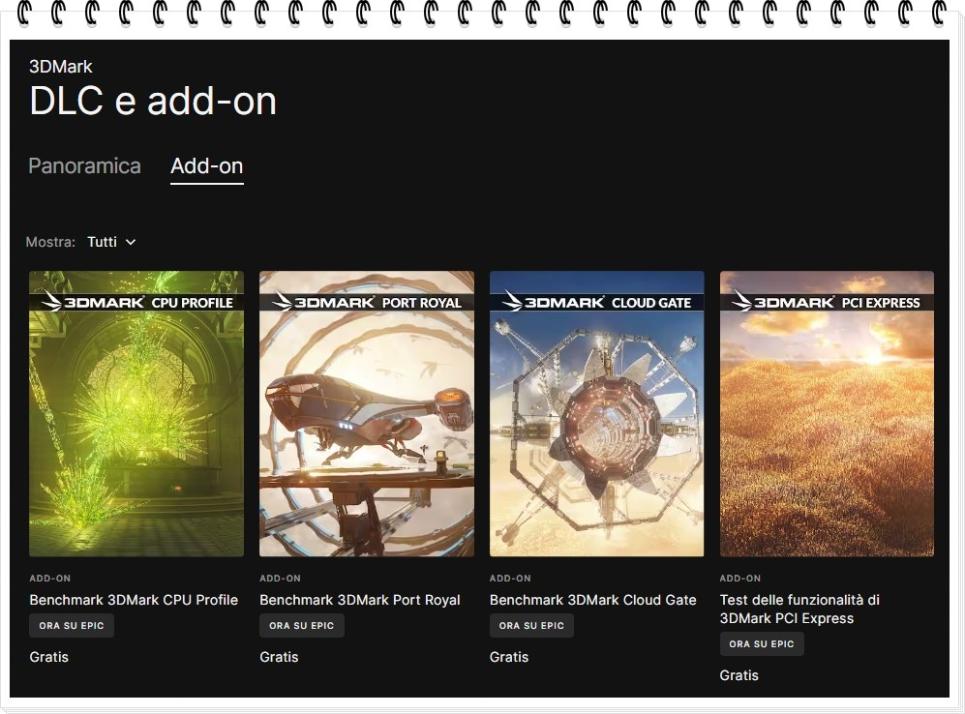Click the chevron next to Tutti
The height and width of the screenshot is (714, 965).
point(130,243)
